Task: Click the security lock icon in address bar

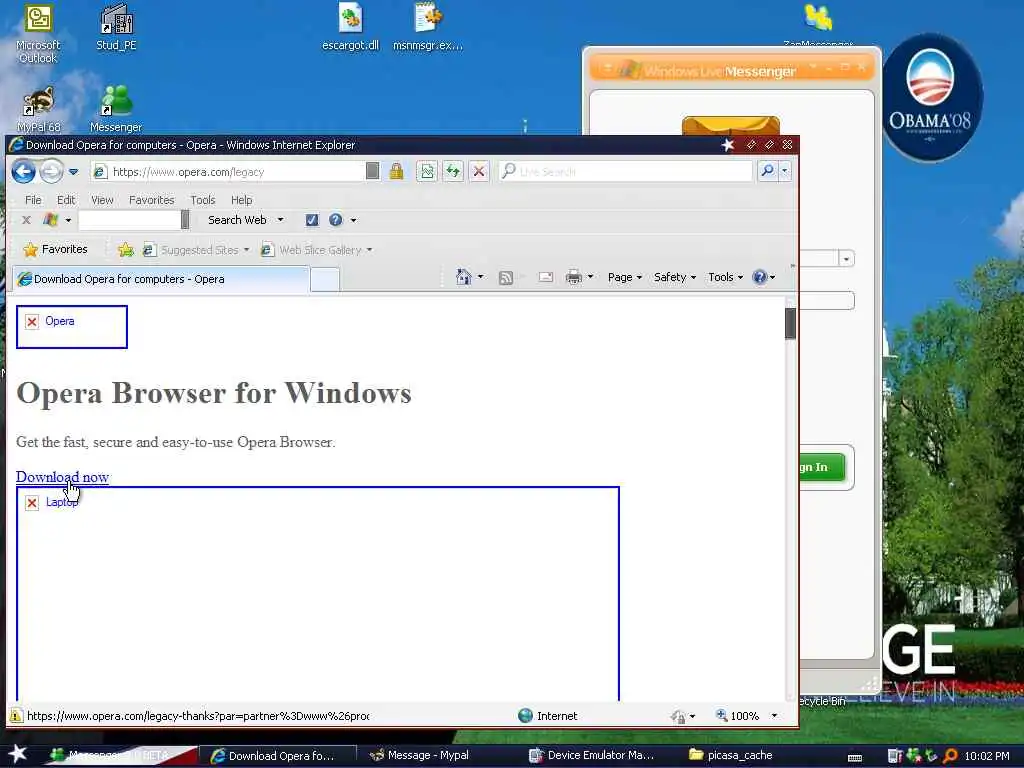Action: tap(396, 172)
